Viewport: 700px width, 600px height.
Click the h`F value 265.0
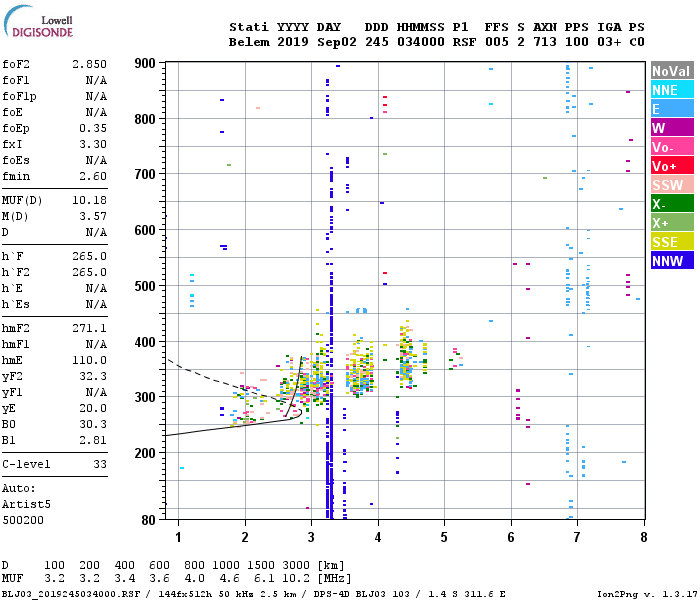[x=90, y=256]
